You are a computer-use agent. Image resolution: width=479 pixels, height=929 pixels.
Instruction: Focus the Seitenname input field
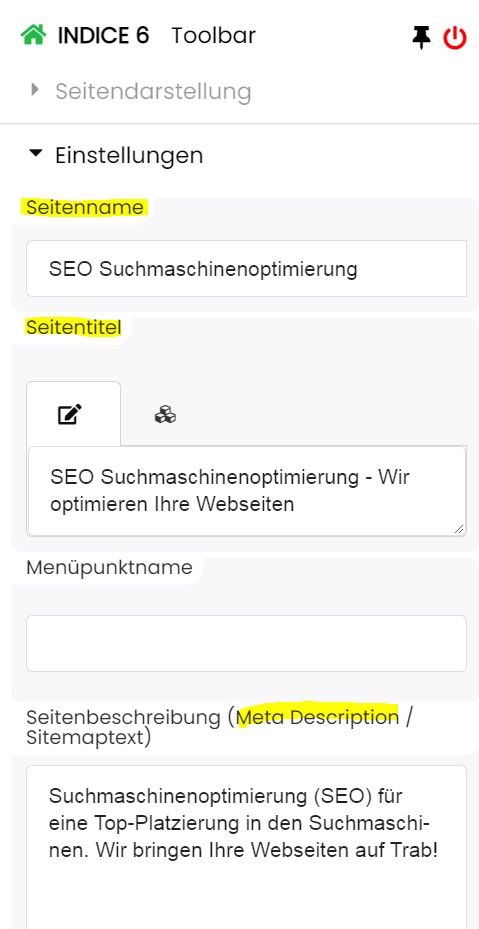pyautogui.click(x=247, y=269)
